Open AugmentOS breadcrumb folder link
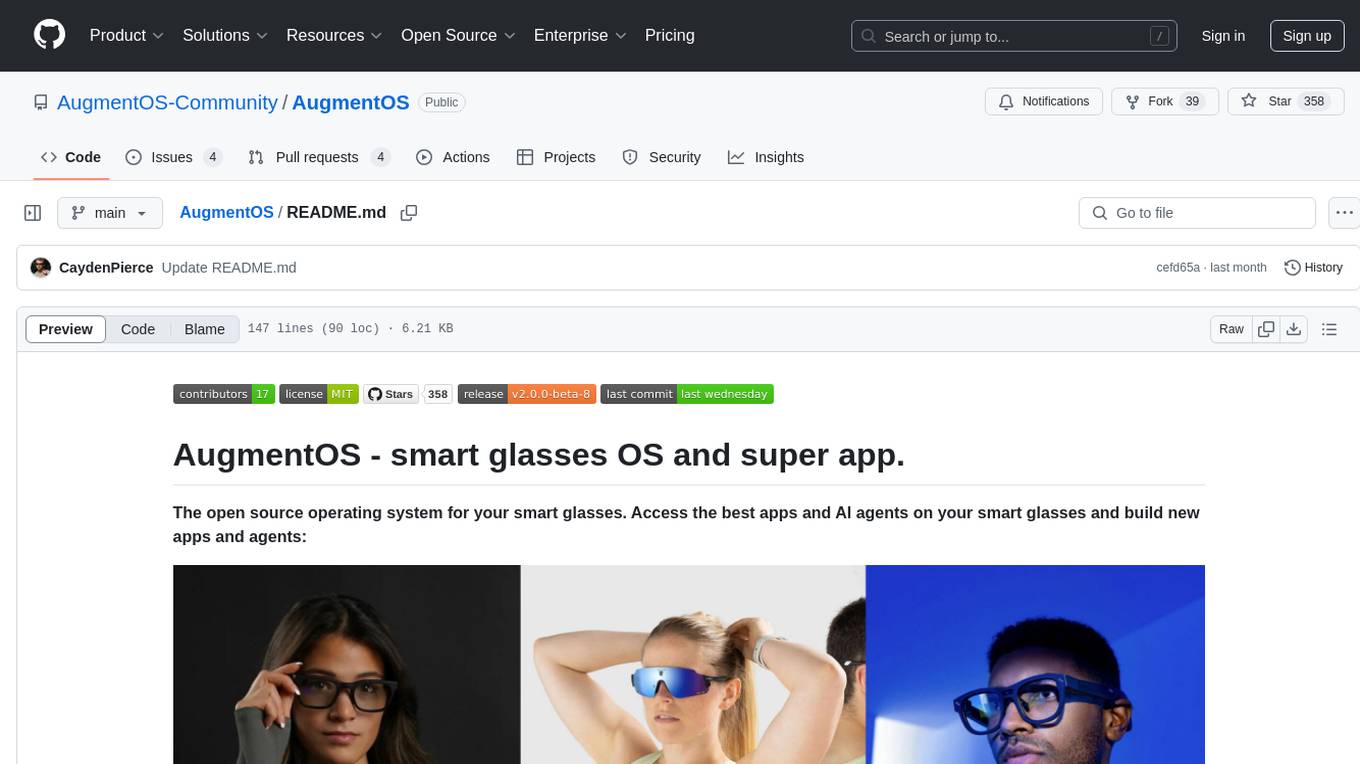 click(x=227, y=212)
